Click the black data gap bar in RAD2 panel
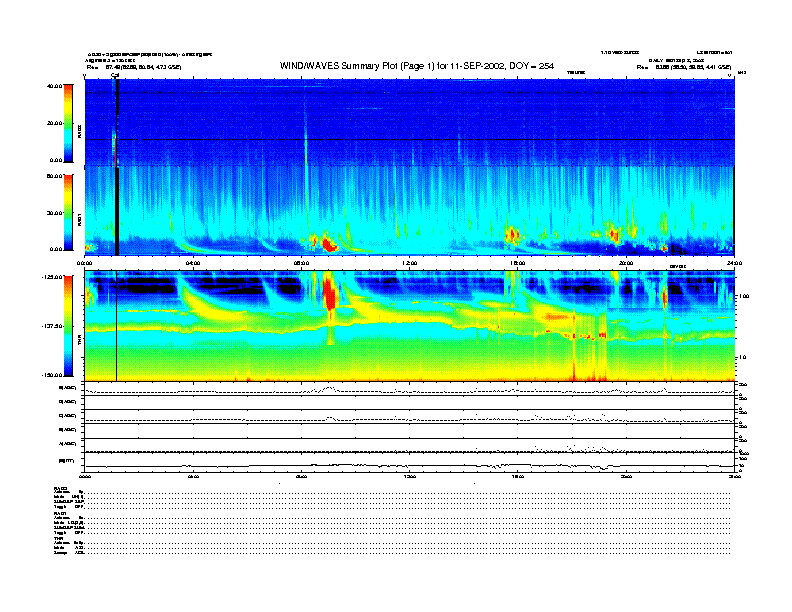 tap(117, 98)
